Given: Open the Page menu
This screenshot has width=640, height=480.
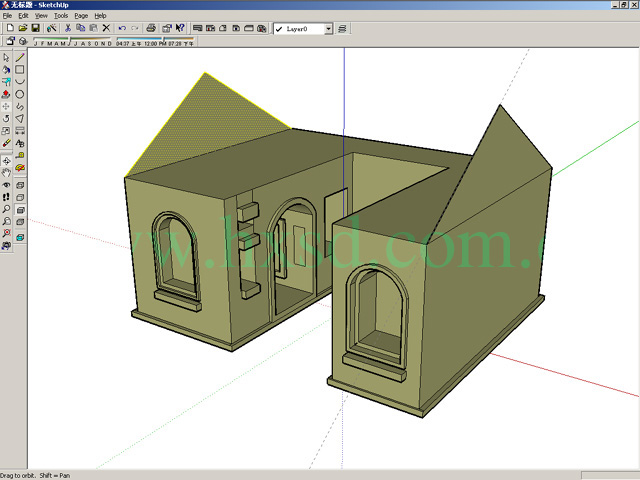Looking at the screenshot, I should [81, 16].
